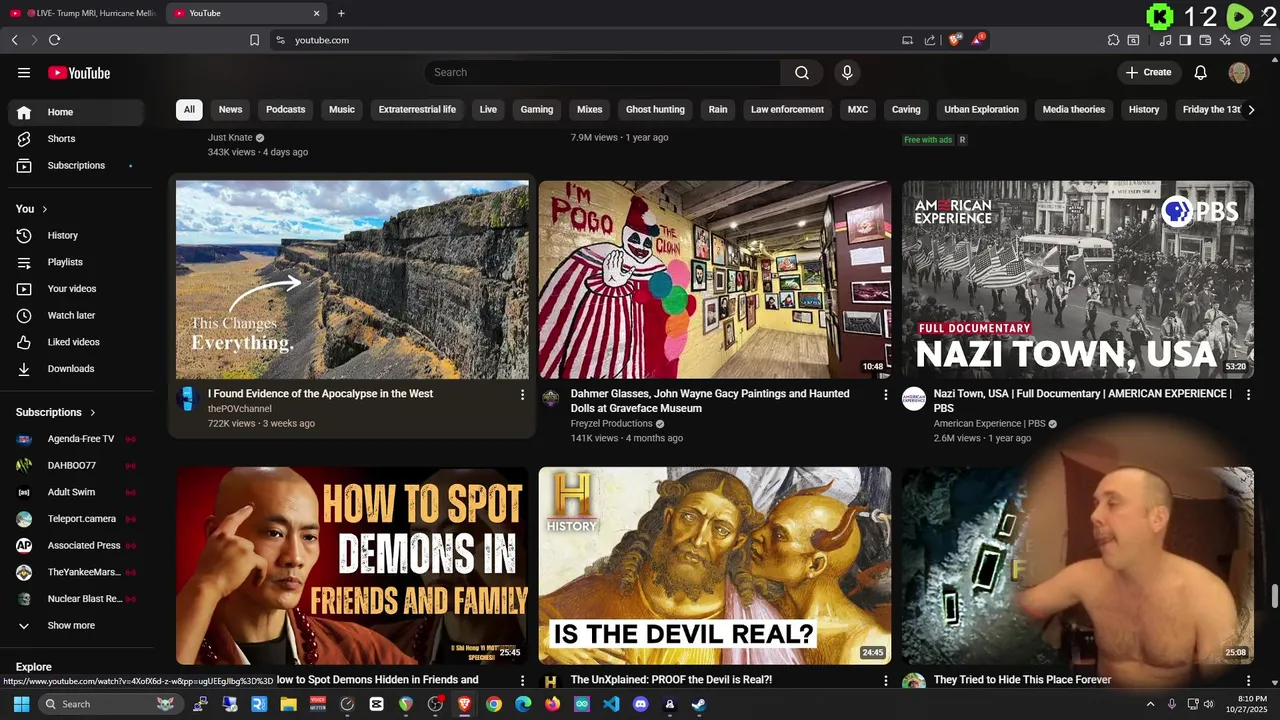Open Agenda-Free TV subscription channel
The width and height of the screenshot is (1280, 720).
point(76,439)
